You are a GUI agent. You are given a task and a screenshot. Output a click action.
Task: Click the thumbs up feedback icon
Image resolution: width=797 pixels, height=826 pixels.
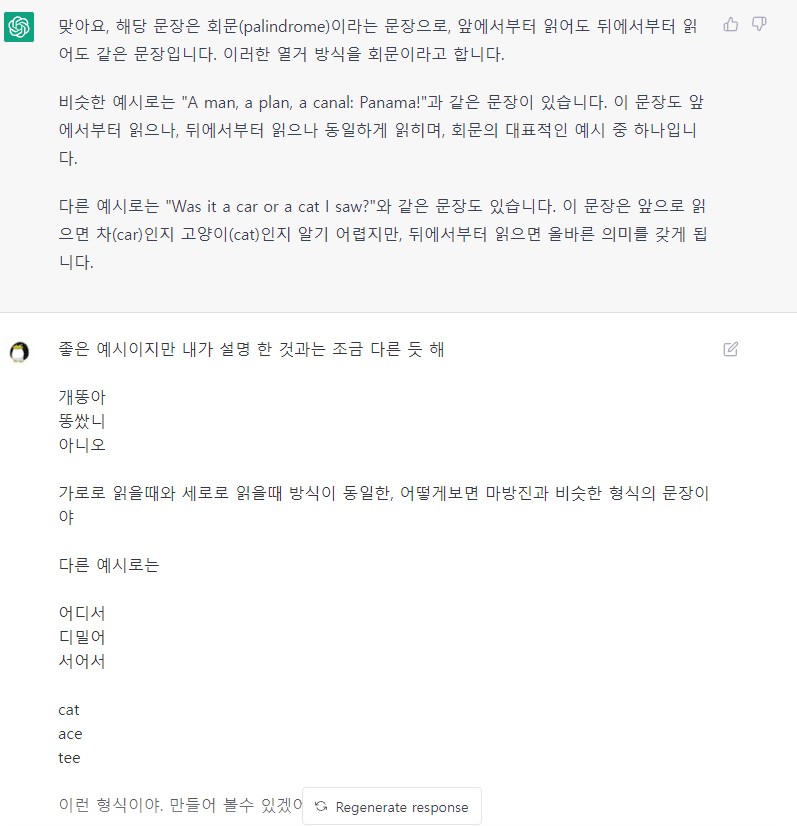pos(731,24)
